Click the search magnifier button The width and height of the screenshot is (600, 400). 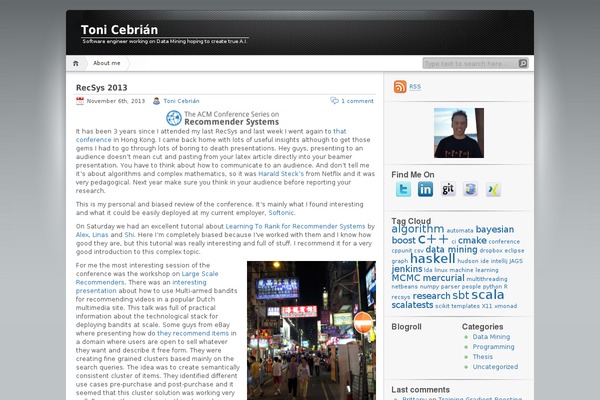[523, 64]
